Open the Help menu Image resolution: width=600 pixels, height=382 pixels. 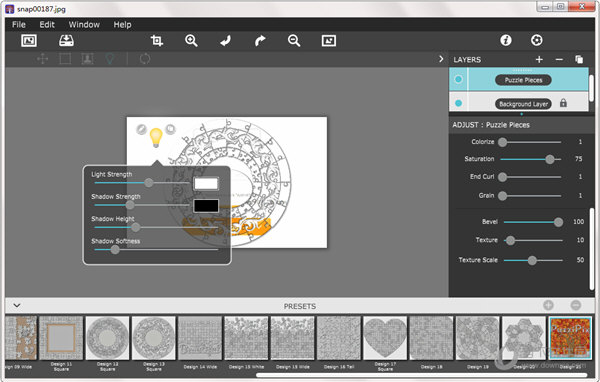[x=122, y=24]
